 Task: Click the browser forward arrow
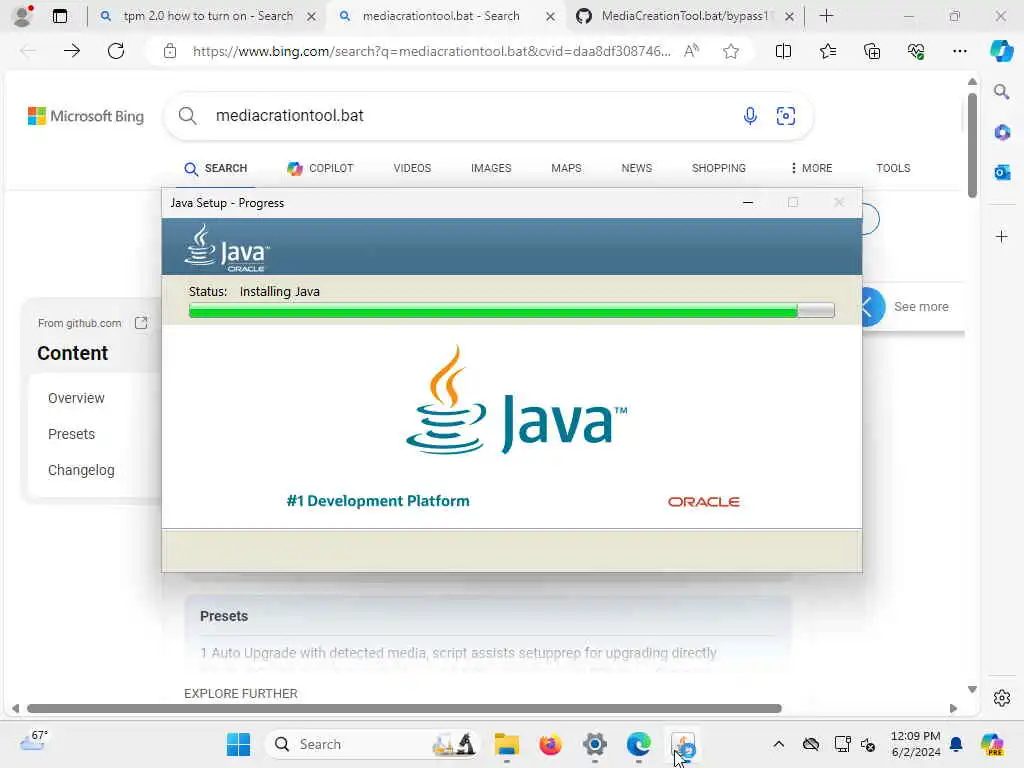[x=72, y=51]
